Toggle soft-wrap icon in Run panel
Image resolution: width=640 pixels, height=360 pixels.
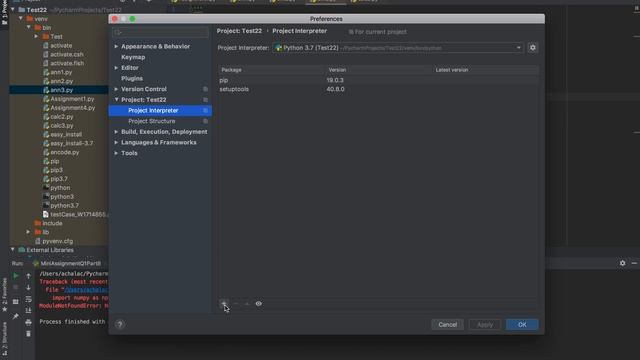(x=28, y=299)
